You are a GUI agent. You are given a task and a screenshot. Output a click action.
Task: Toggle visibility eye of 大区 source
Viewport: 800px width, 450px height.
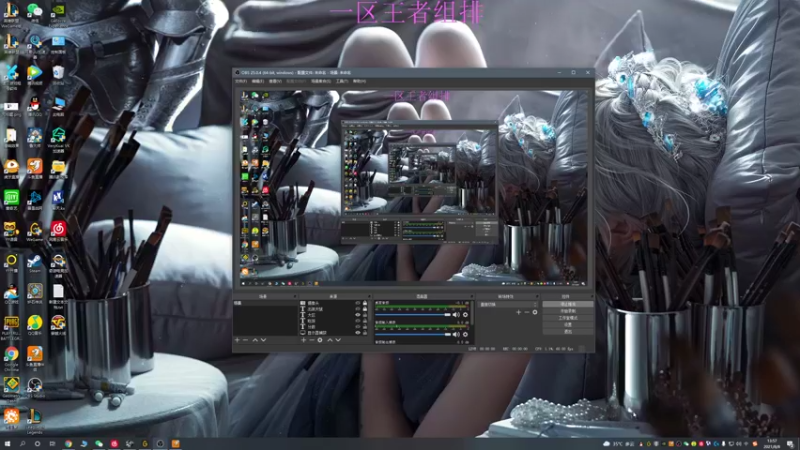(x=358, y=315)
